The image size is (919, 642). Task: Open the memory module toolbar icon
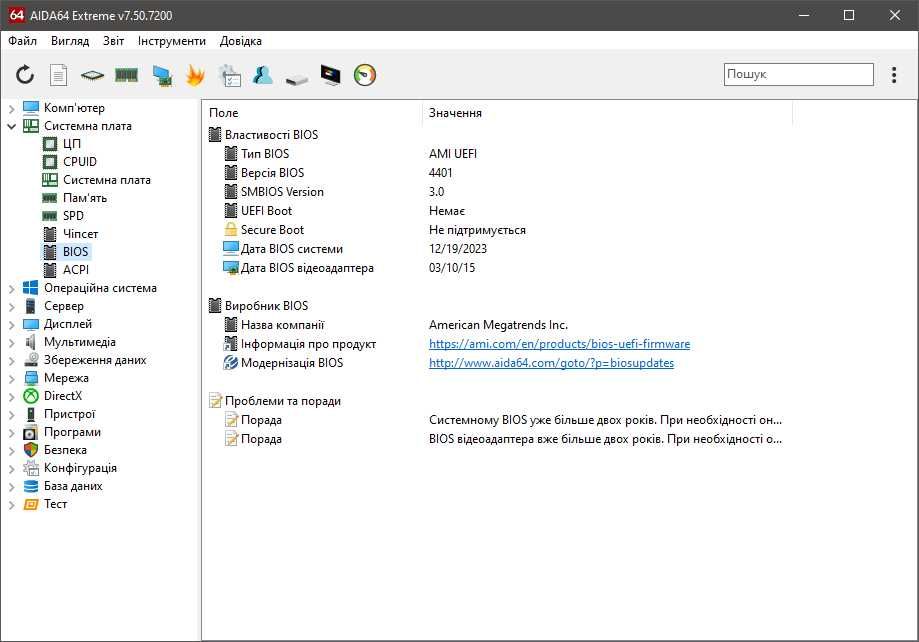click(x=126, y=75)
